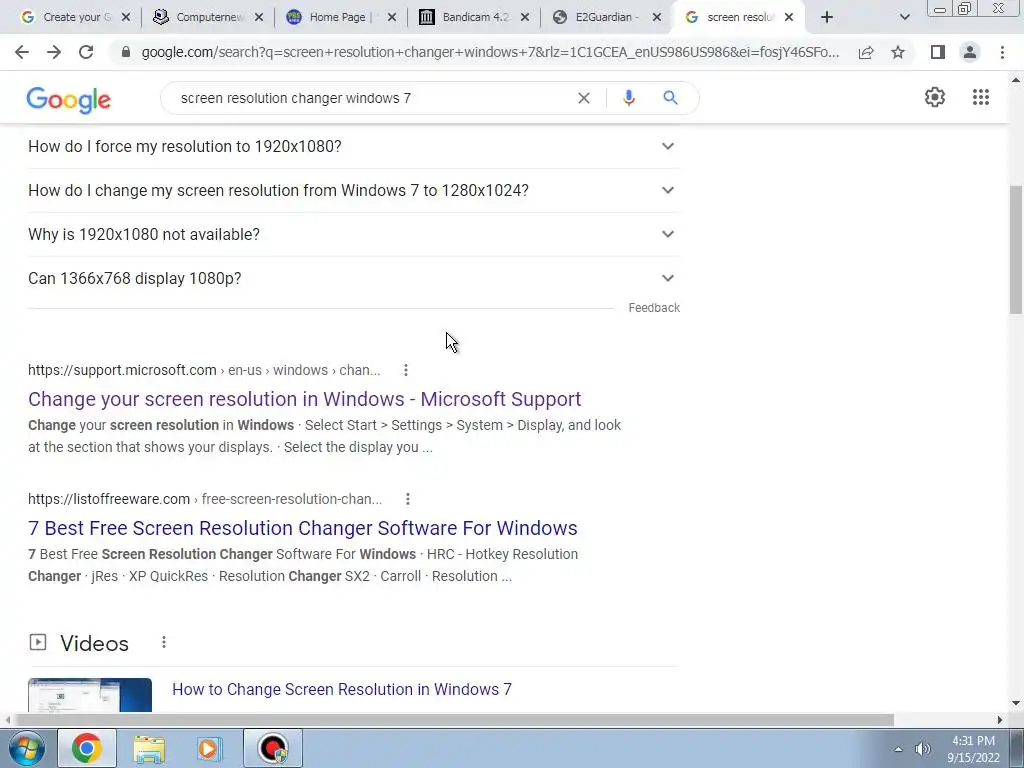Open the browser side panel
The image size is (1024, 768).
tap(938, 52)
